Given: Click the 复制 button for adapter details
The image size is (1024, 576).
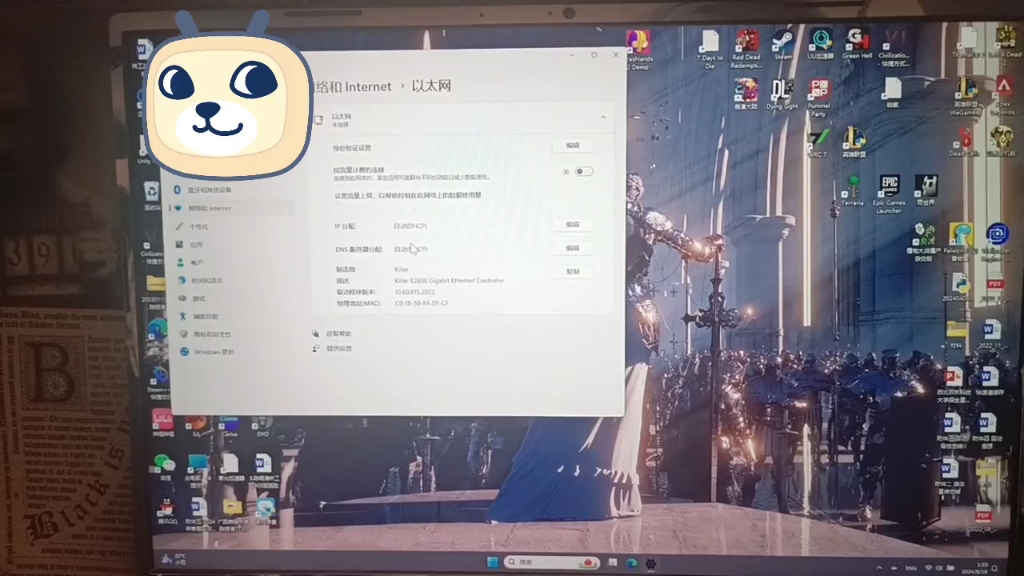Looking at the screenshot, I should pos(573,272).
